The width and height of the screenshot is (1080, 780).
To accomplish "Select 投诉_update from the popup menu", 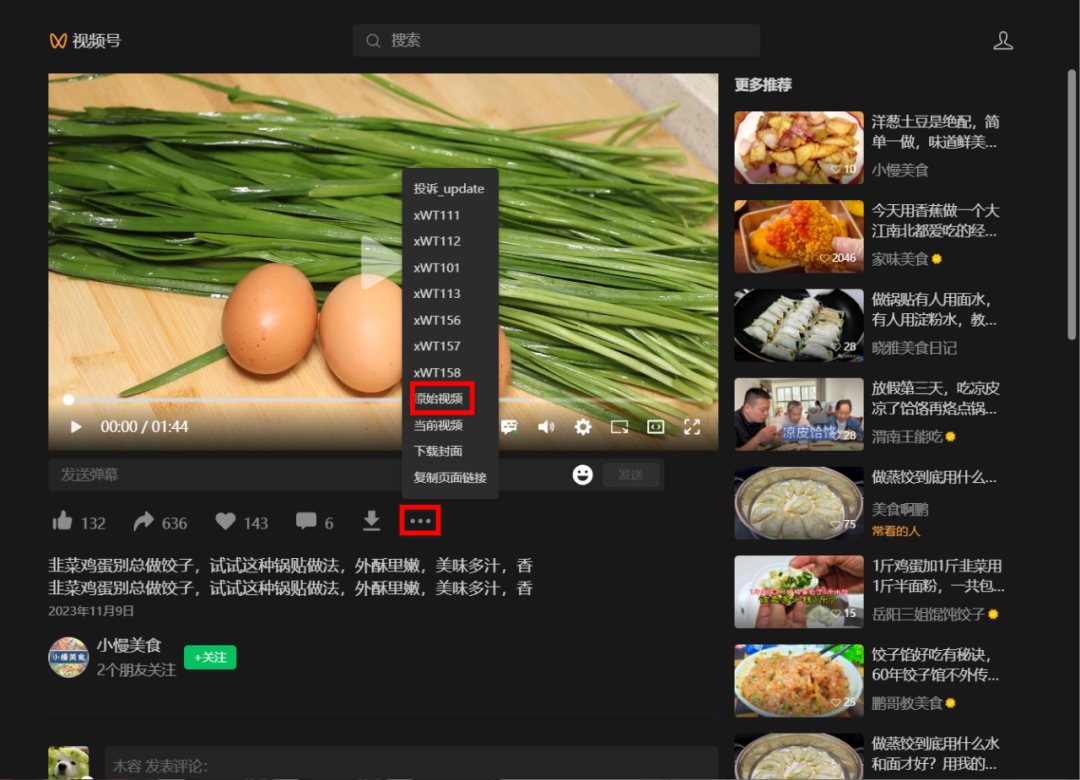I will point(449,189).
